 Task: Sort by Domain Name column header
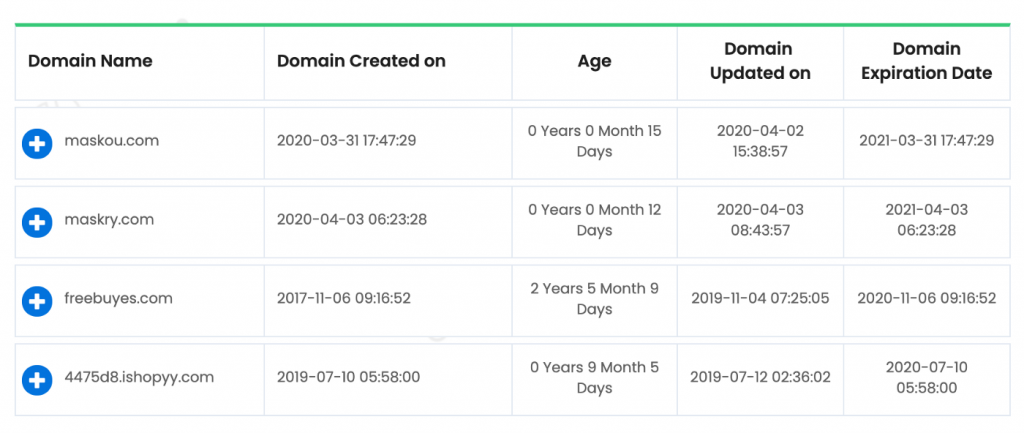click(x=90, y=61)
